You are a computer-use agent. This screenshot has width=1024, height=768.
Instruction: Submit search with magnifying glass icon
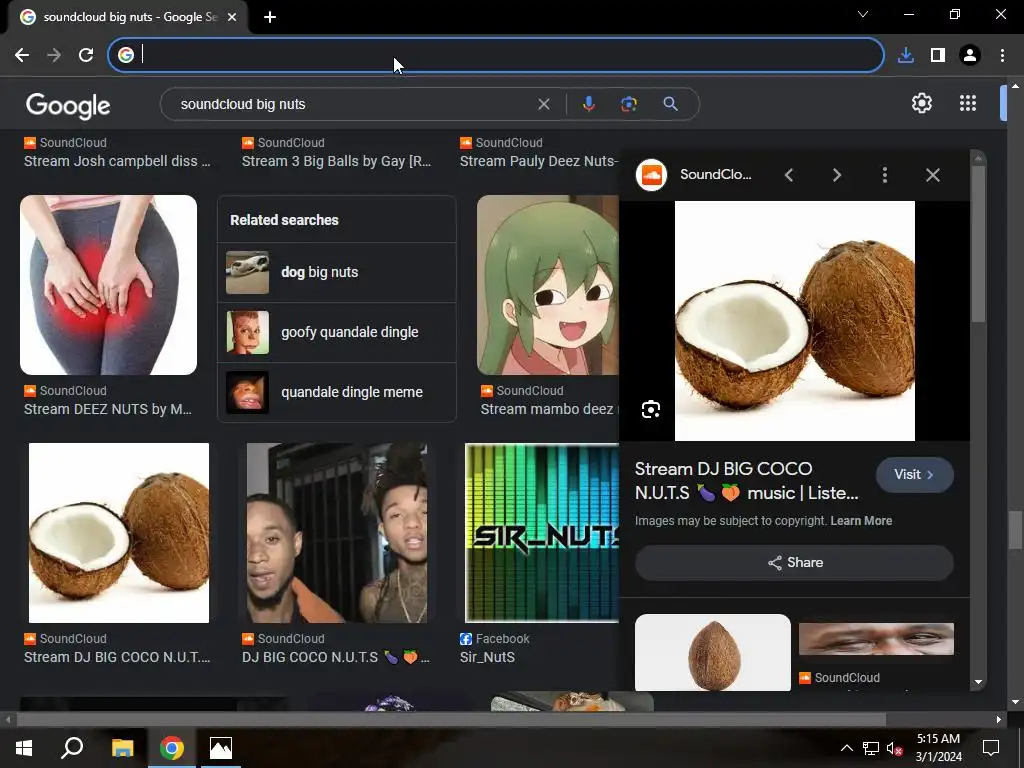[x=670, y=104]
